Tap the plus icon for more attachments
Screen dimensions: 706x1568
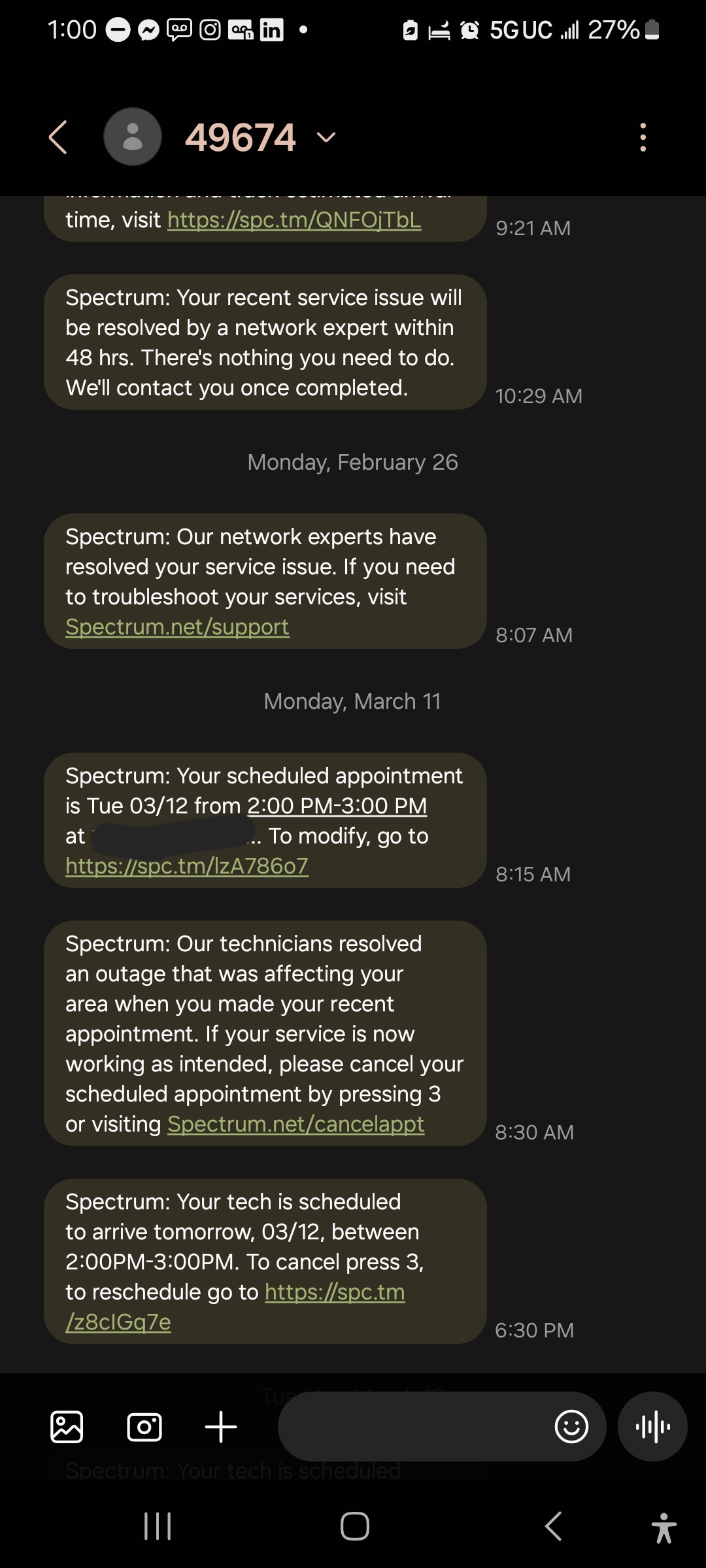(x=221, y=1427)
